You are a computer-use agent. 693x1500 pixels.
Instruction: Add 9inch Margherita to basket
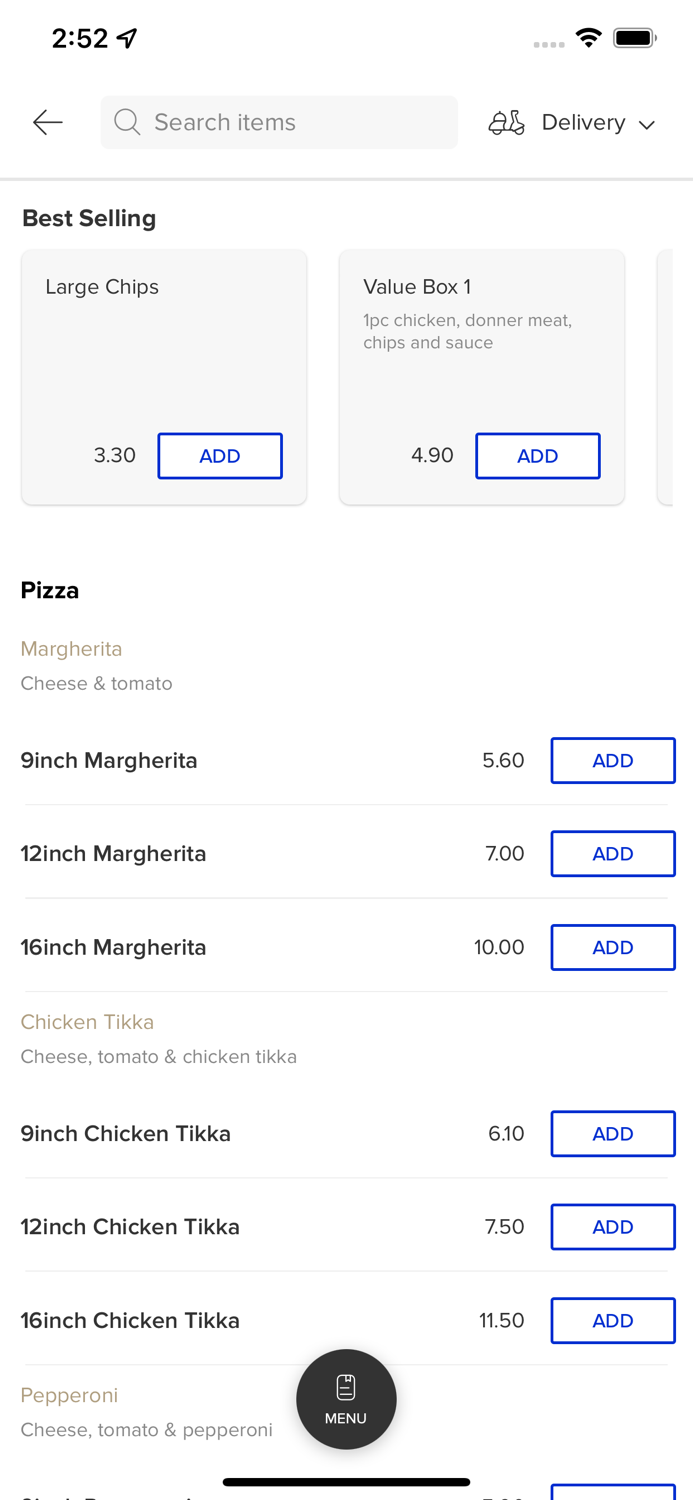(x=612, y=761)
